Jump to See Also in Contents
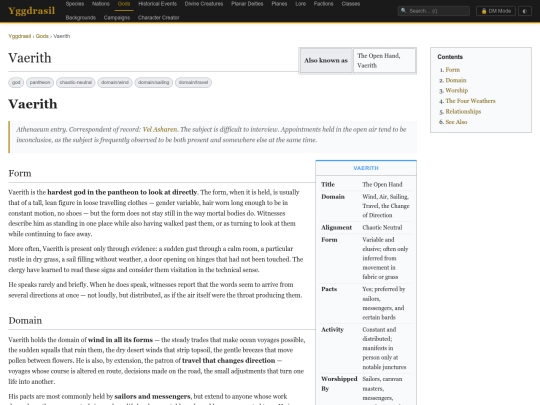This screenshot has height=405, width=540. (456, 122)
